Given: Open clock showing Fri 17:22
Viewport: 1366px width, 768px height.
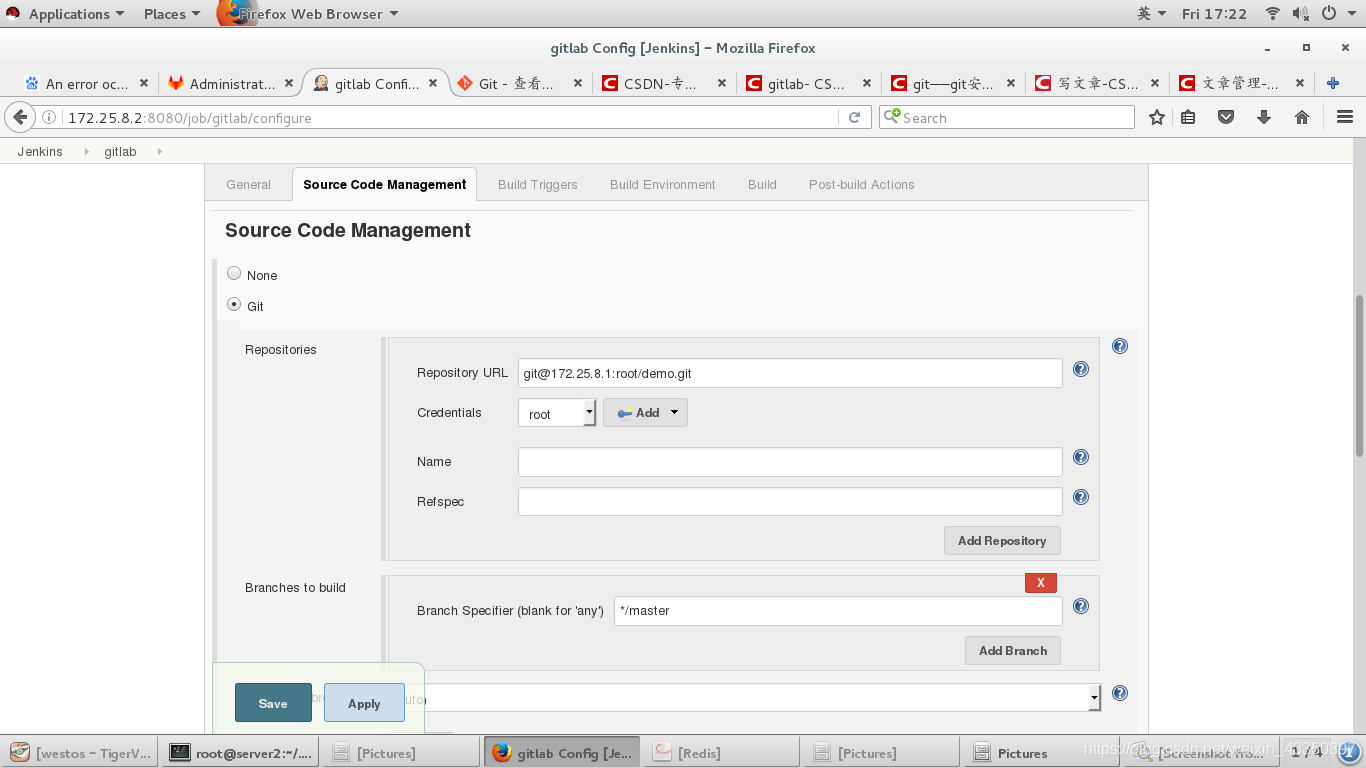Looking at the screenshot, I should (x=1214, y=14).
